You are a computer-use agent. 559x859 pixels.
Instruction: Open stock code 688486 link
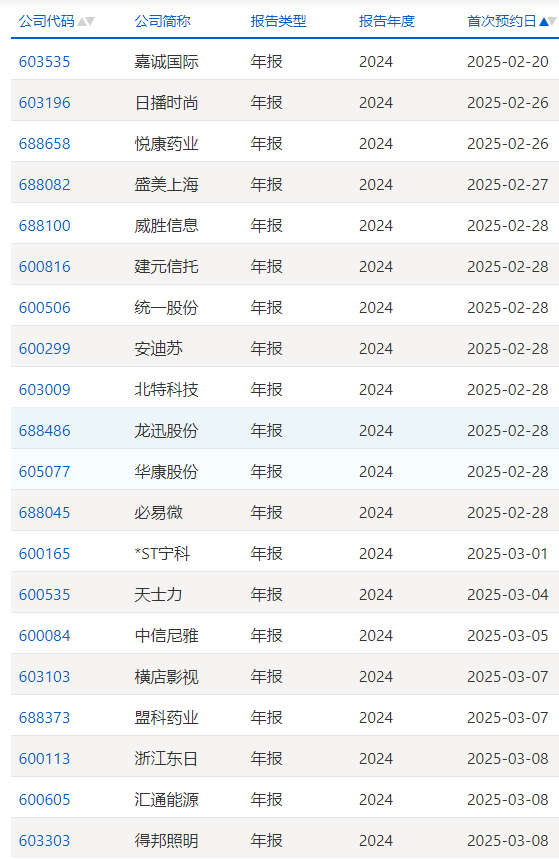click(44, 431)
